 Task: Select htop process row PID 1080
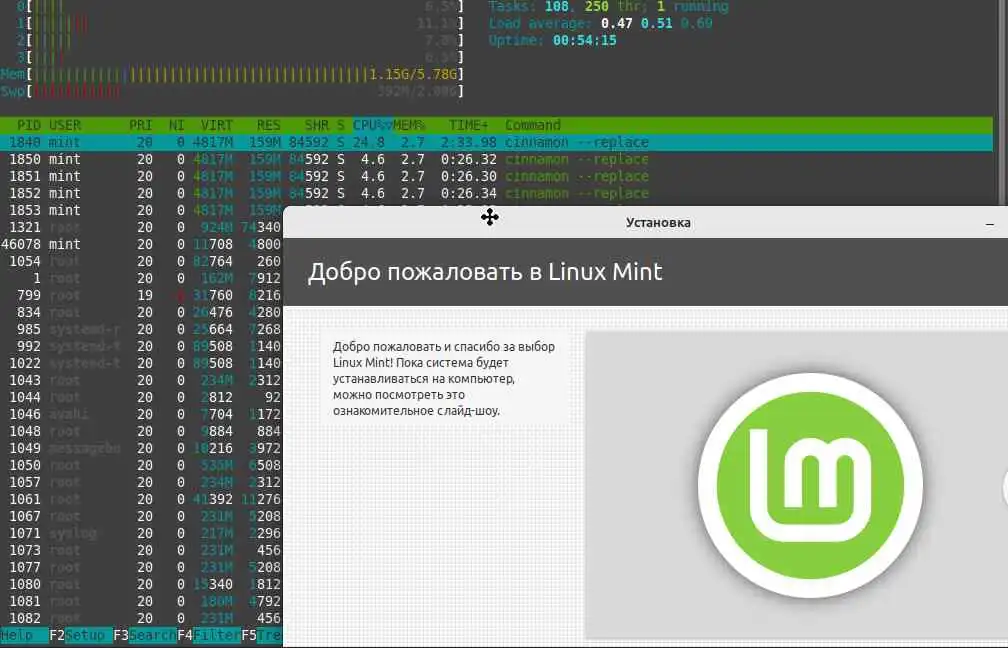coord(141,584)
